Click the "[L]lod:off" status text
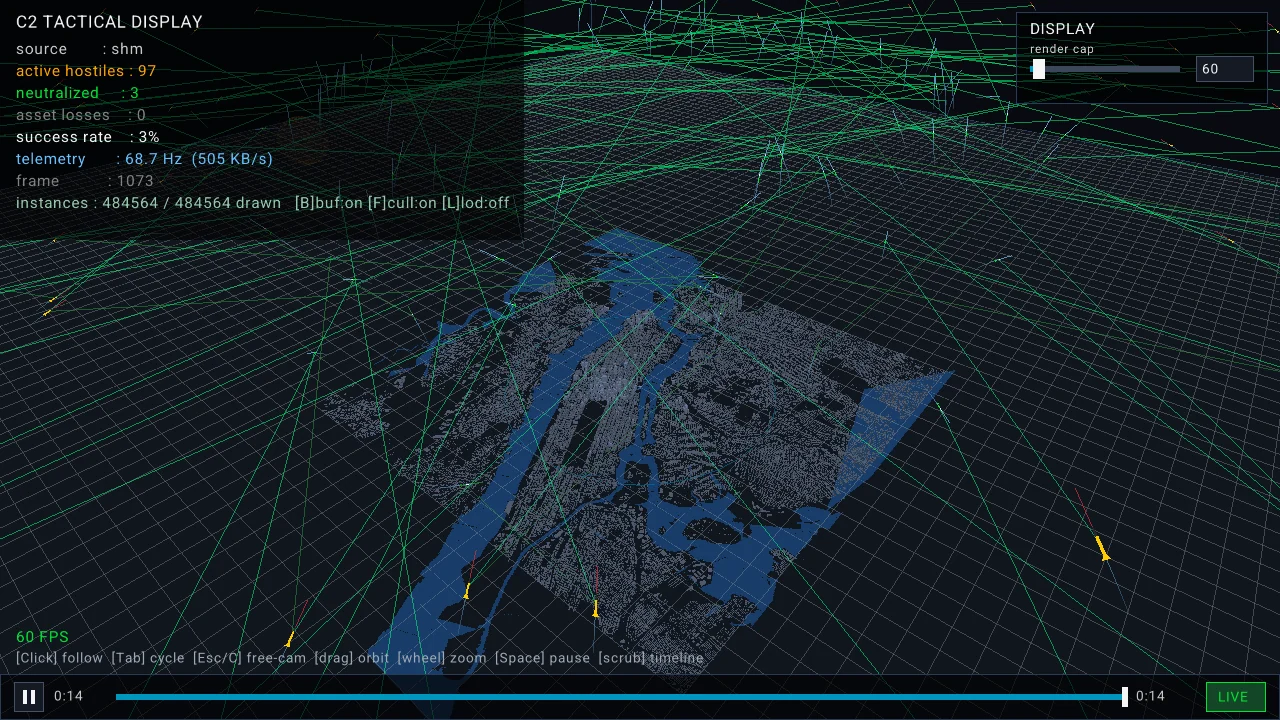Image resolution: width=1280 pixels, height=720 pixels. coord(476,203)
